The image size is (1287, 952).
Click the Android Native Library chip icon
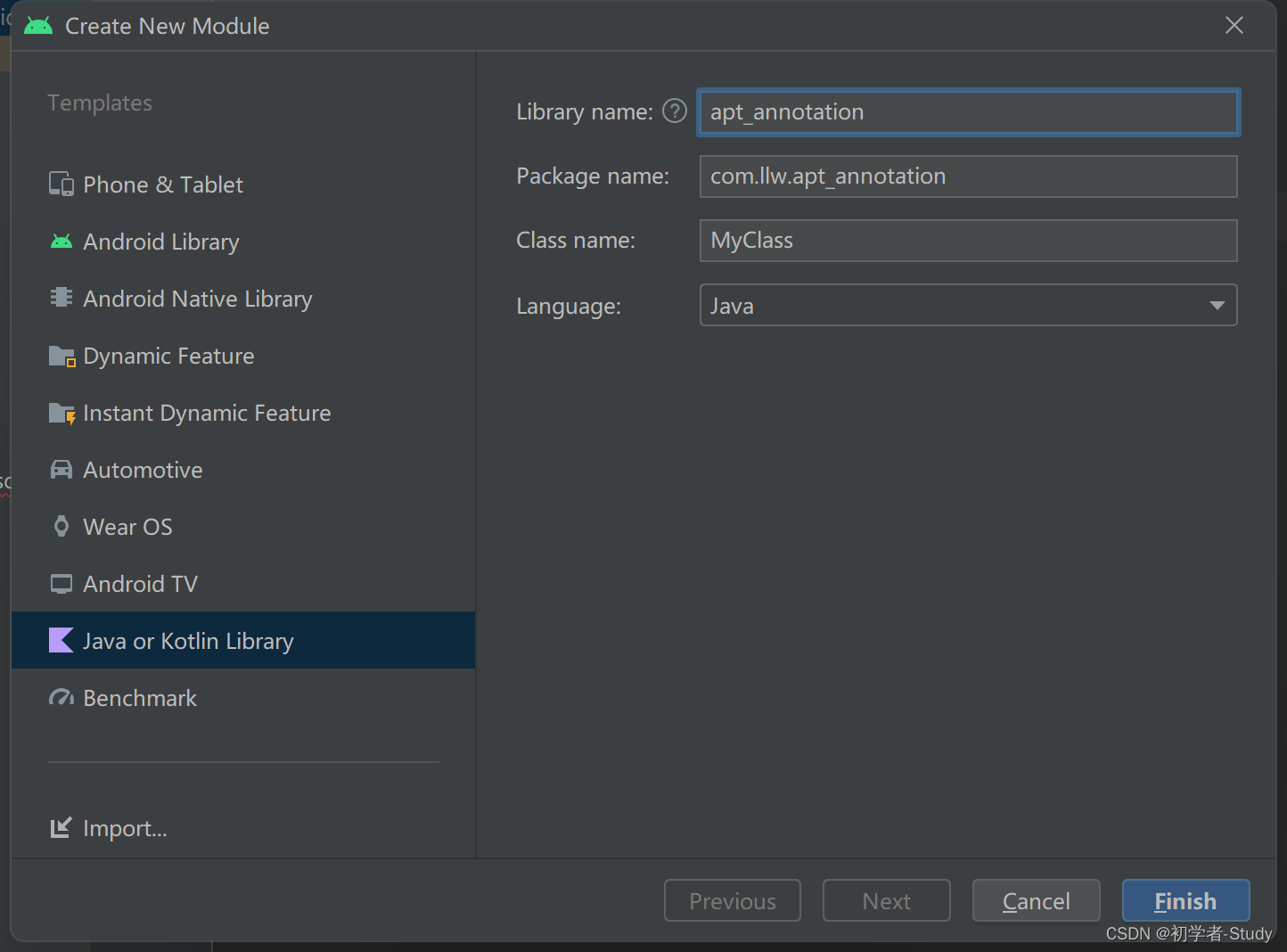point(61,298)
